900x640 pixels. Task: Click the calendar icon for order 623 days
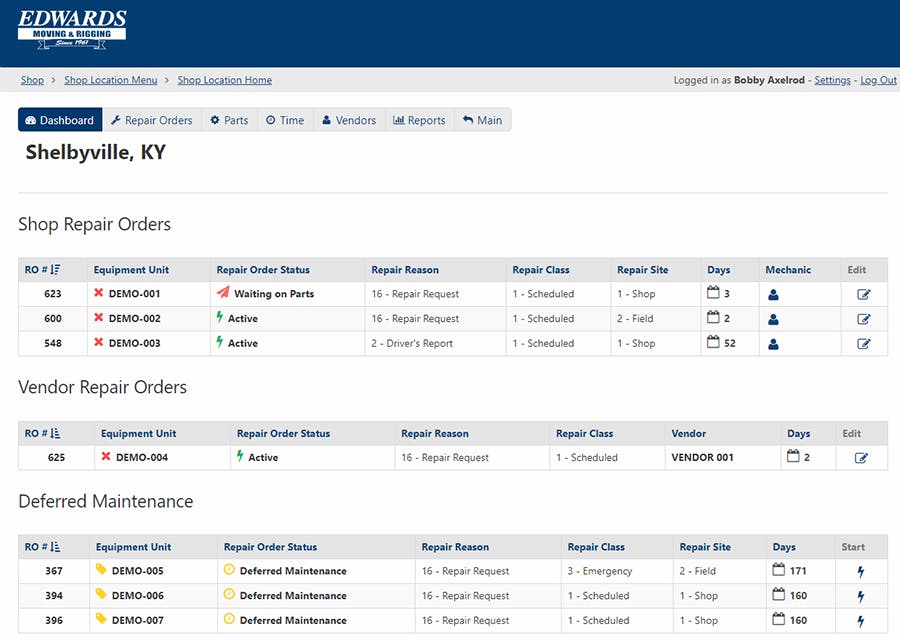[713, 292]
